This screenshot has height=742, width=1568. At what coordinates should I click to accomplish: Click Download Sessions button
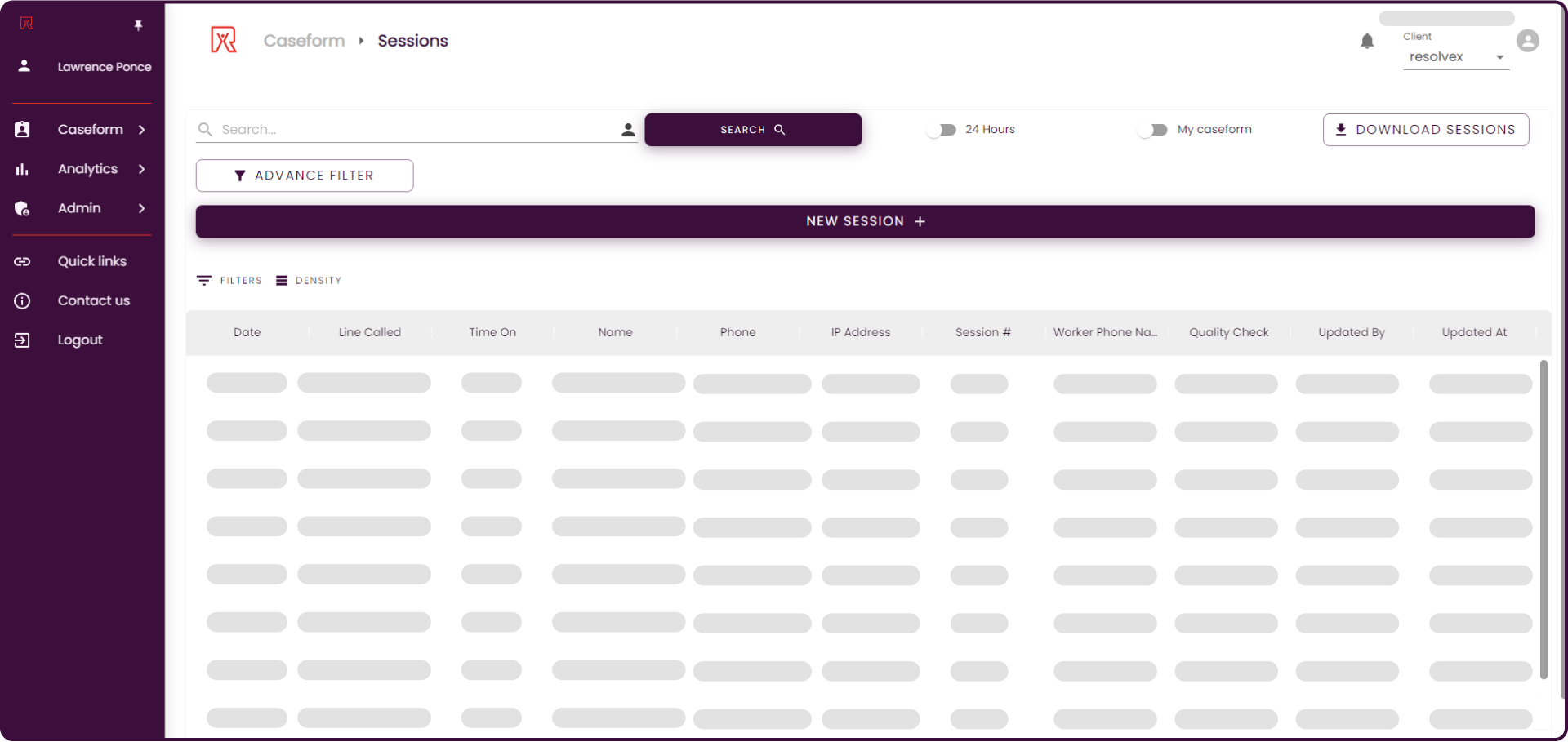point(1425,130)
